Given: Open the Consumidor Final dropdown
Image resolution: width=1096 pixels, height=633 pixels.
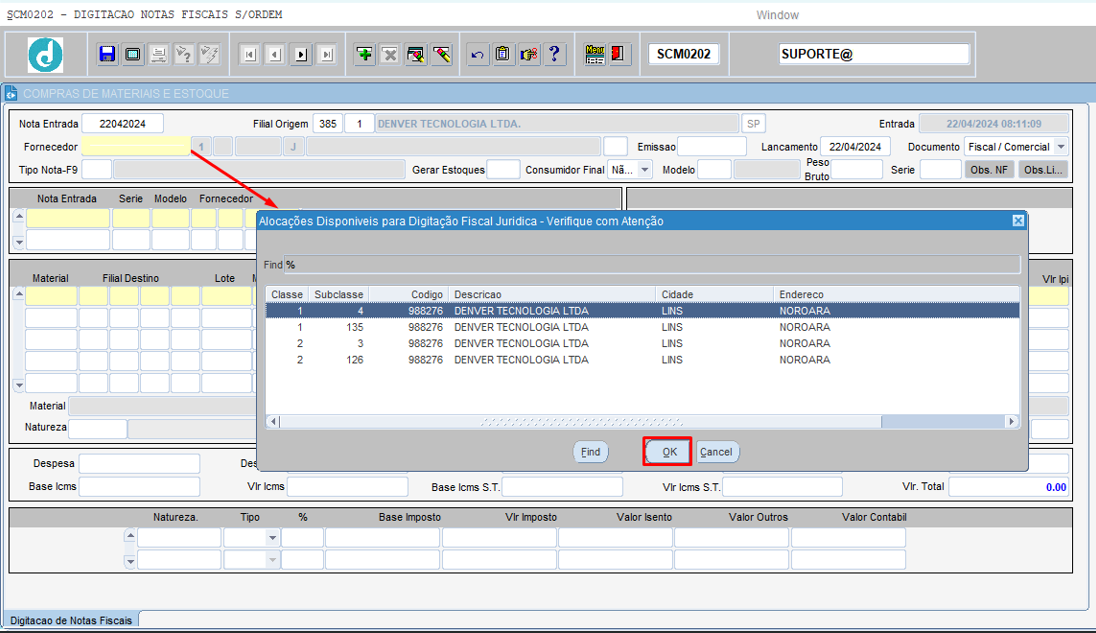Looking at the screenshot, I should coord(644,170).
